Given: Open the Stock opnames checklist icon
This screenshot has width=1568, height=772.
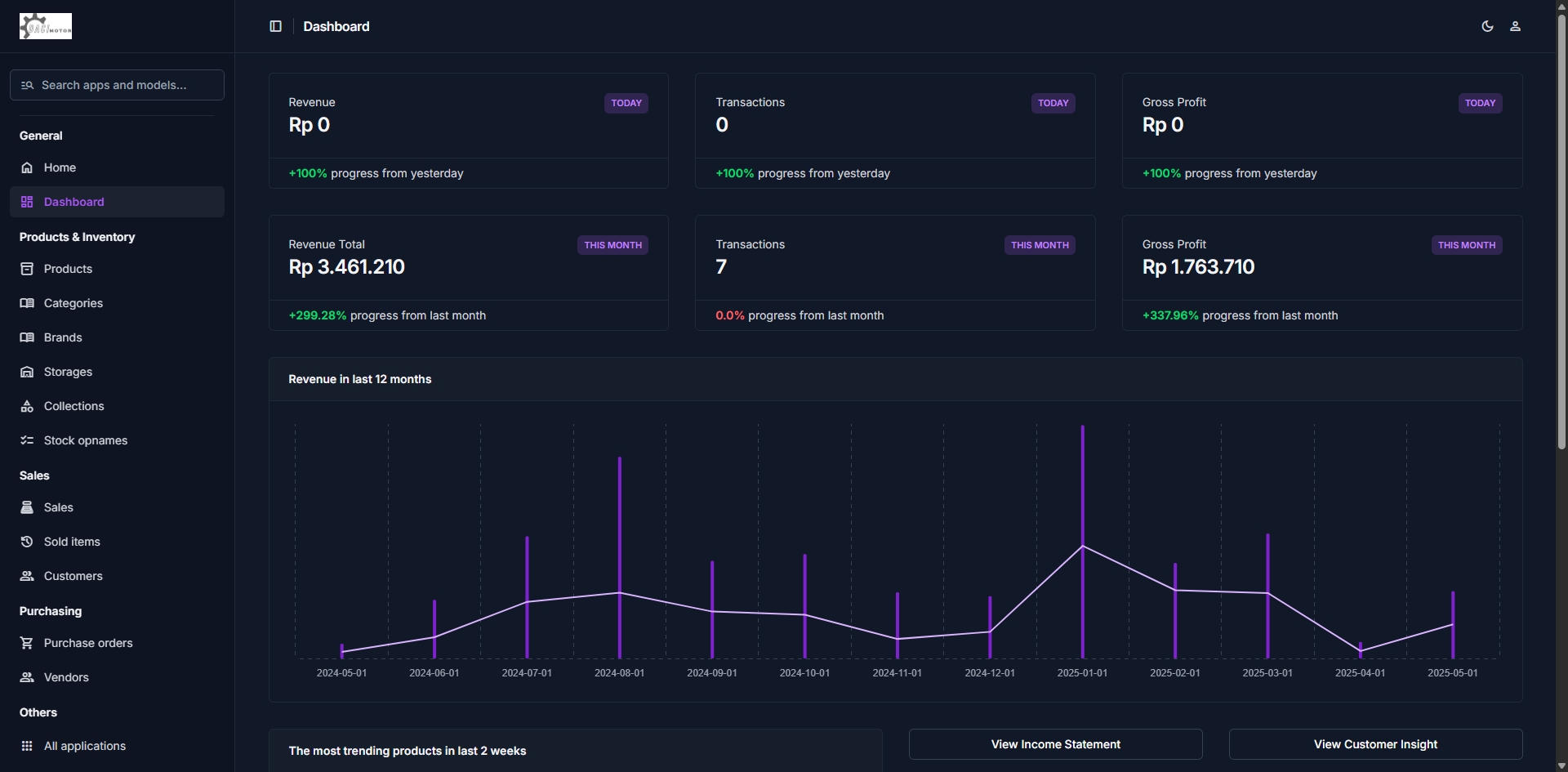Looking at the screenshot, I should click(27, 440).
